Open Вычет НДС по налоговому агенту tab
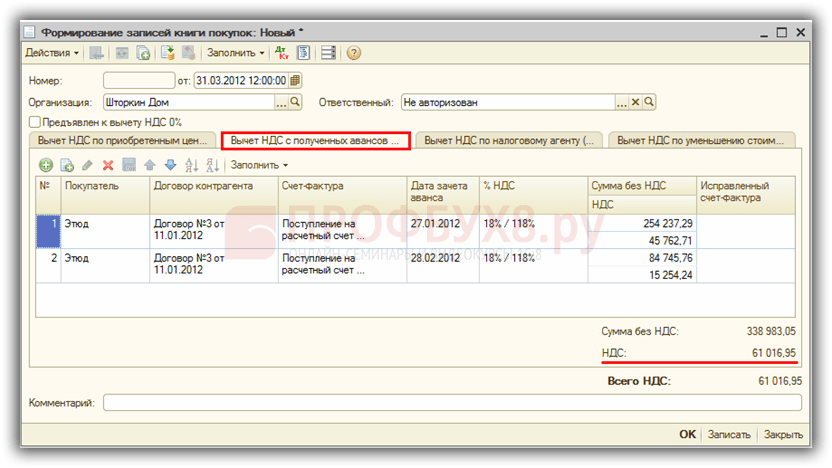The height and width of the screenshot is (468, 832). point(509,141)
